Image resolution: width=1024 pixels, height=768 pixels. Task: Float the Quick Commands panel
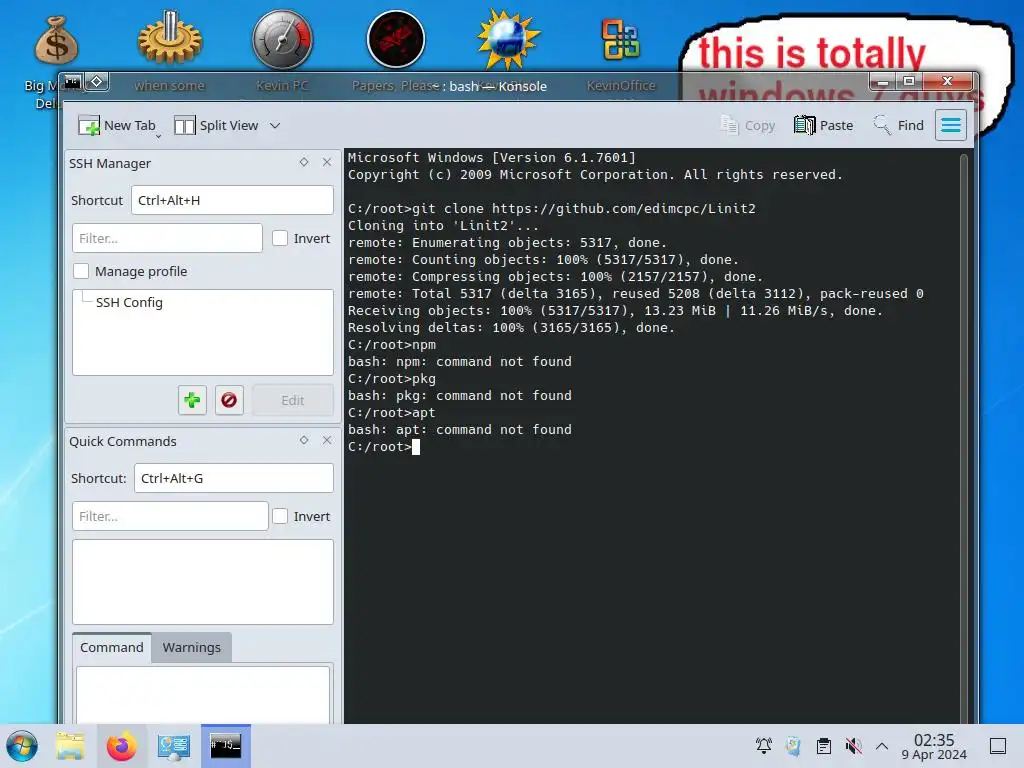click(304, 440)
